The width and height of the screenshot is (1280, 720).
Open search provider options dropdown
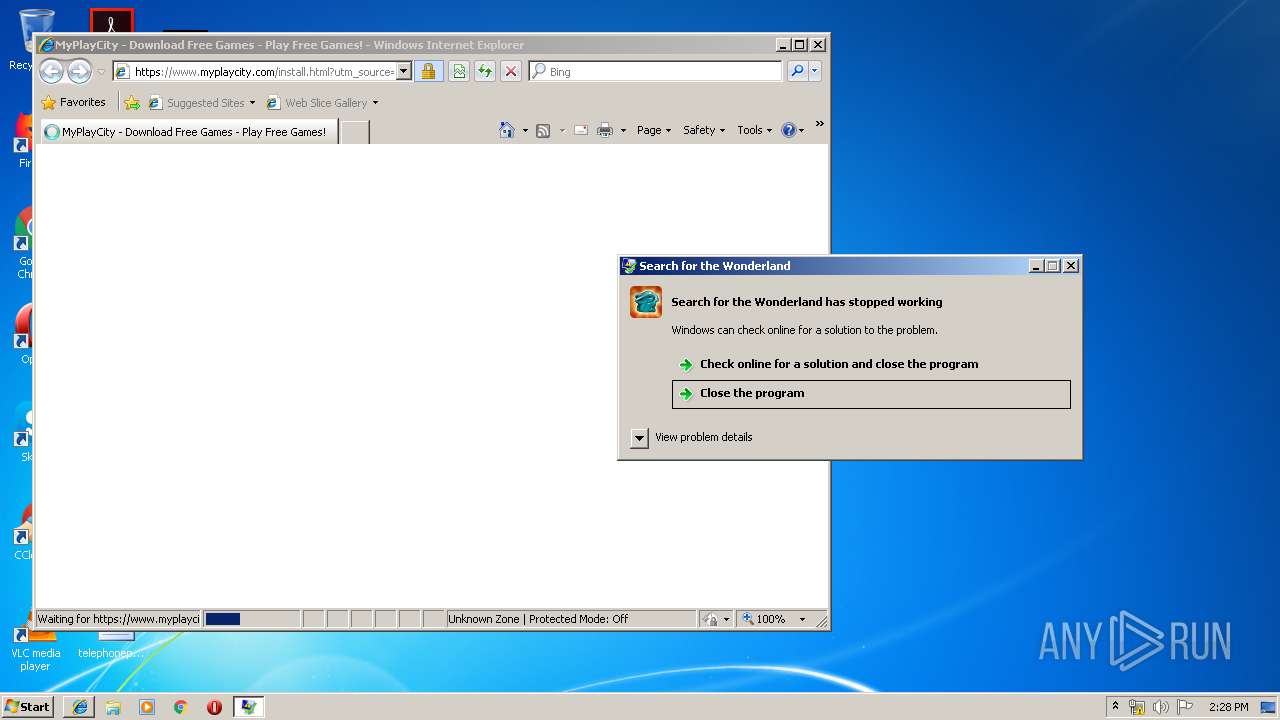point(815,72)
